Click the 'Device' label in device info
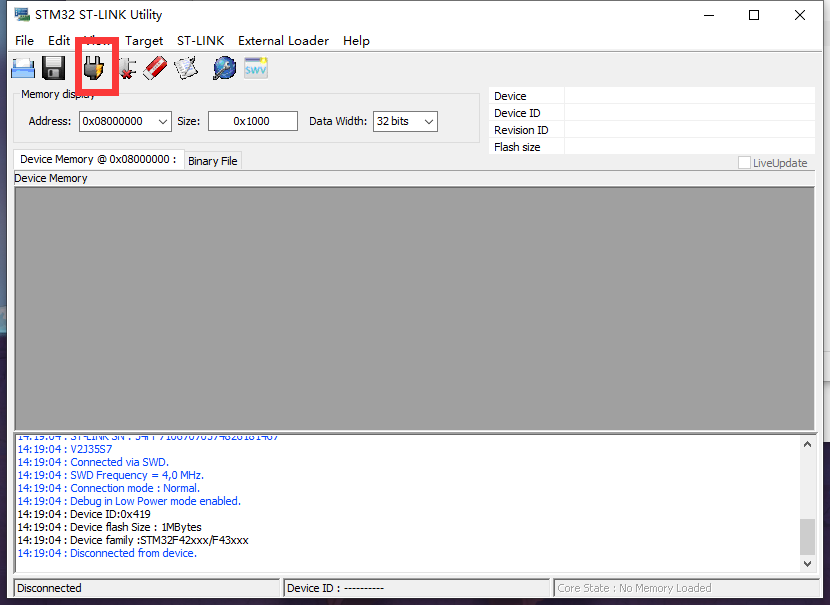Screen dimensions: 830x605 (x=510, y=96)
